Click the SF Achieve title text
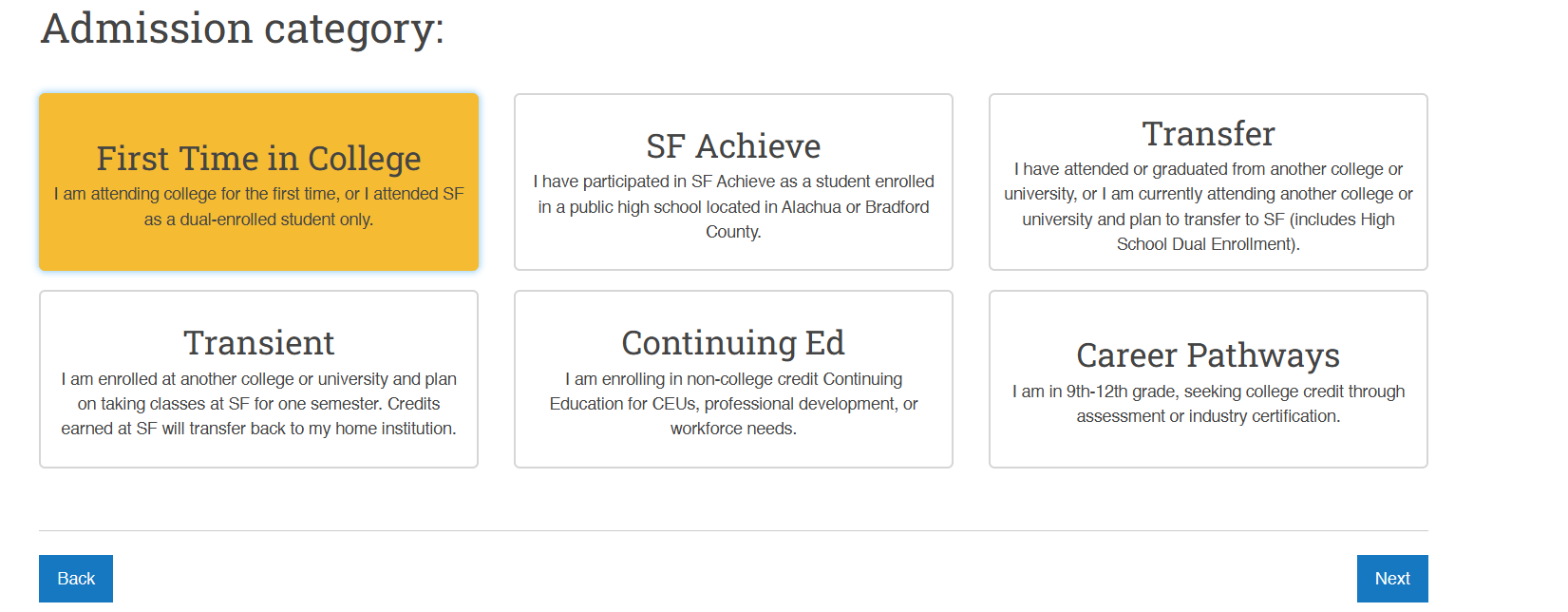 tap(733, 146)
